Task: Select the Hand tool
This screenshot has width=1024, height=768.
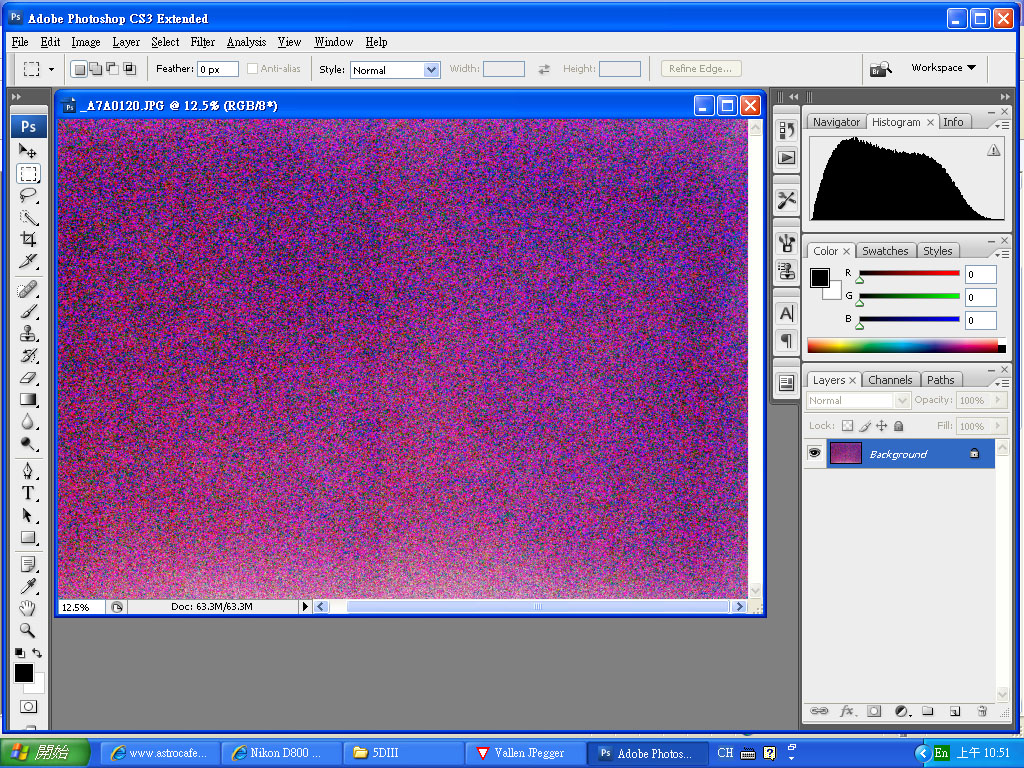Action: (x=28, y=608)
